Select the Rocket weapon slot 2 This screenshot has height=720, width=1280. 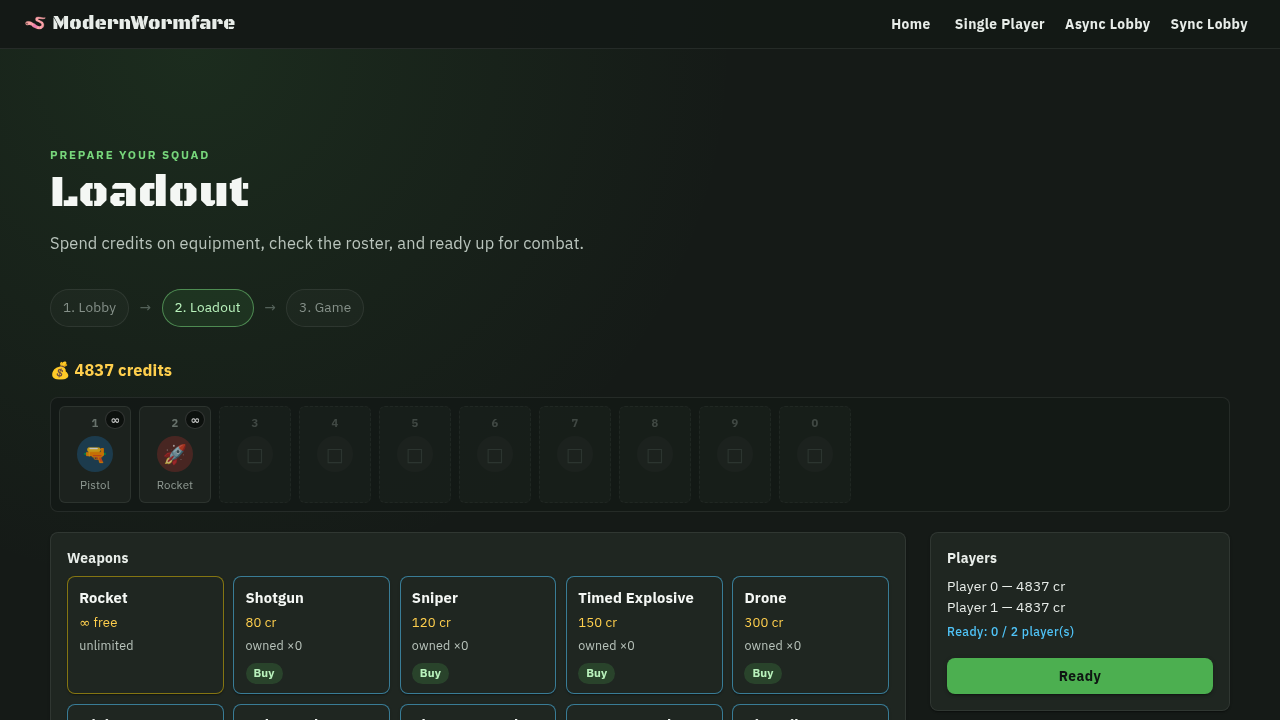pyautogui.click(x=175, y=454)
